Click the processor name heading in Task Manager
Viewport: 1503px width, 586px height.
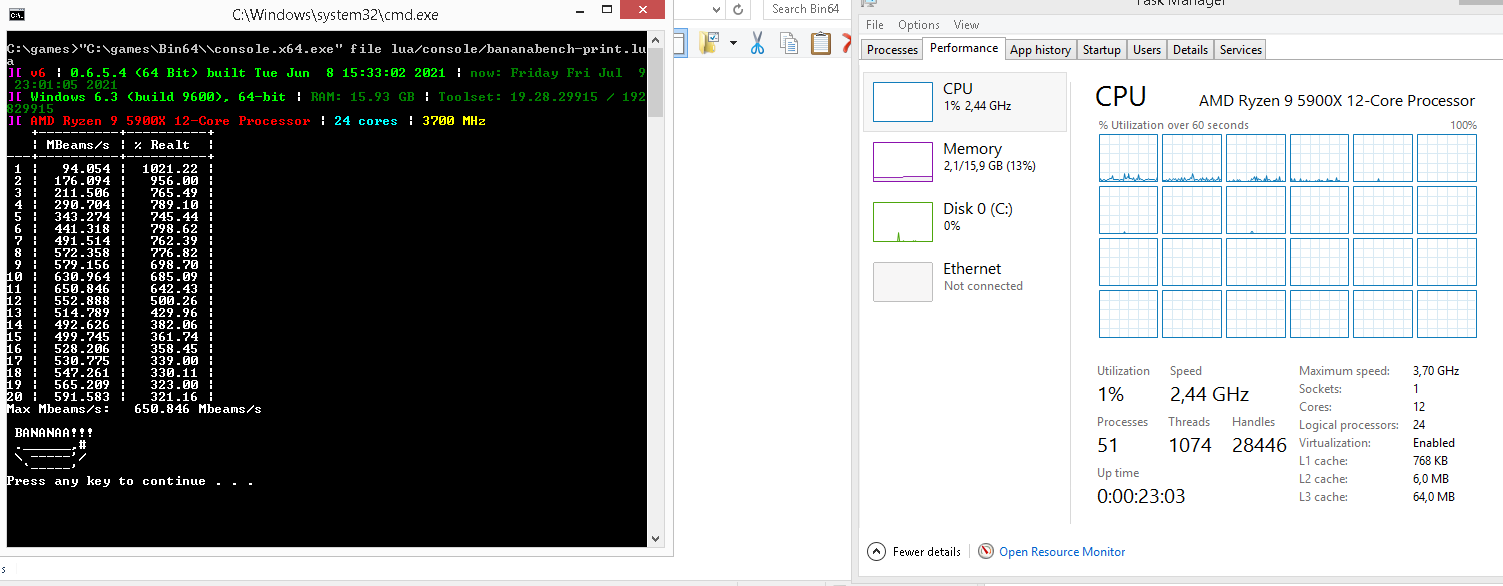pyautogui.click(x=1337, y=101)
